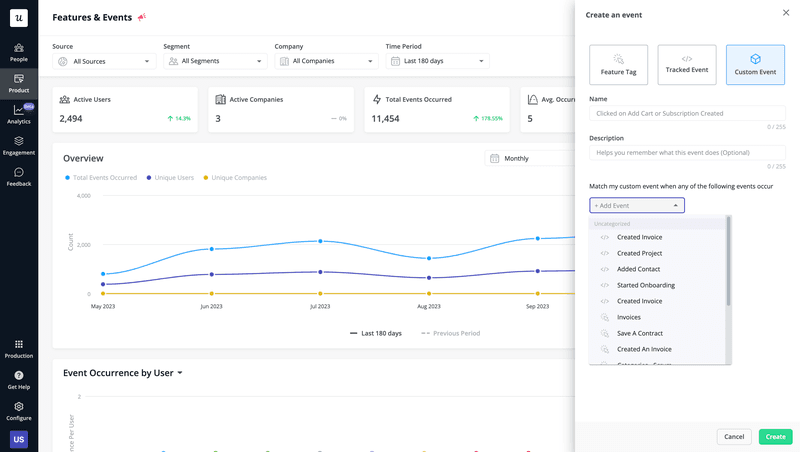Open Feedback from the sidebar
Image resolution: width=800 pixels, height=452 pixels.
click(19, 176)
